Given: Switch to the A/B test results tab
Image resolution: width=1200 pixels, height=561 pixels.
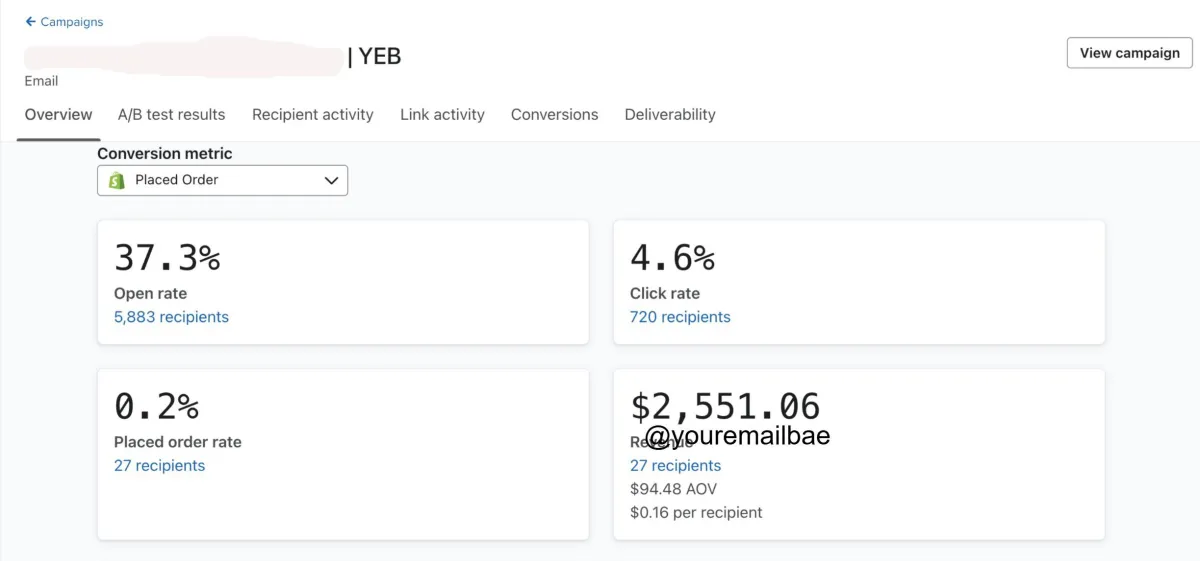Looking at the screenshot, I should 171,115.
